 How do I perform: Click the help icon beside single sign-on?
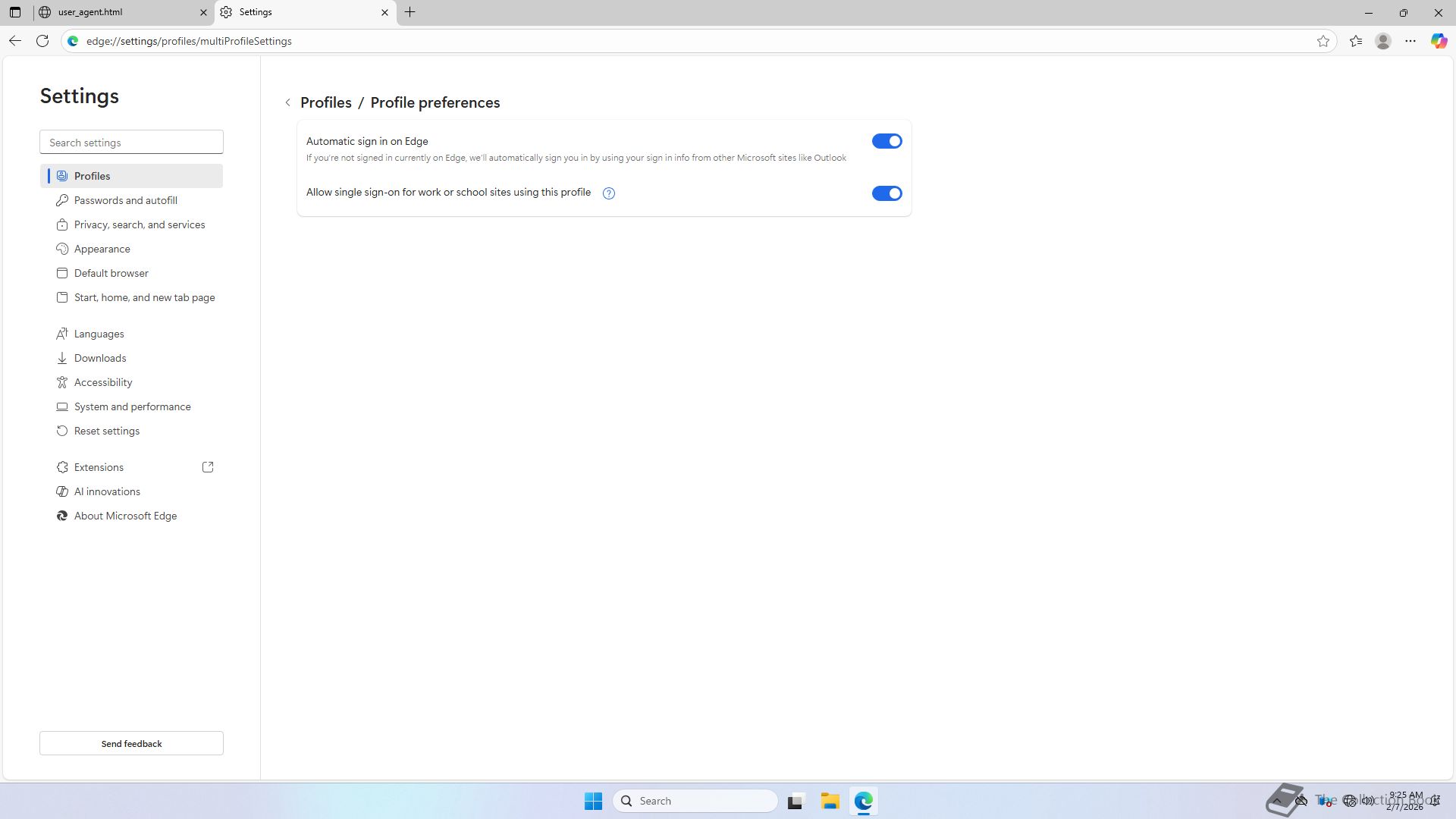(608, 193)
